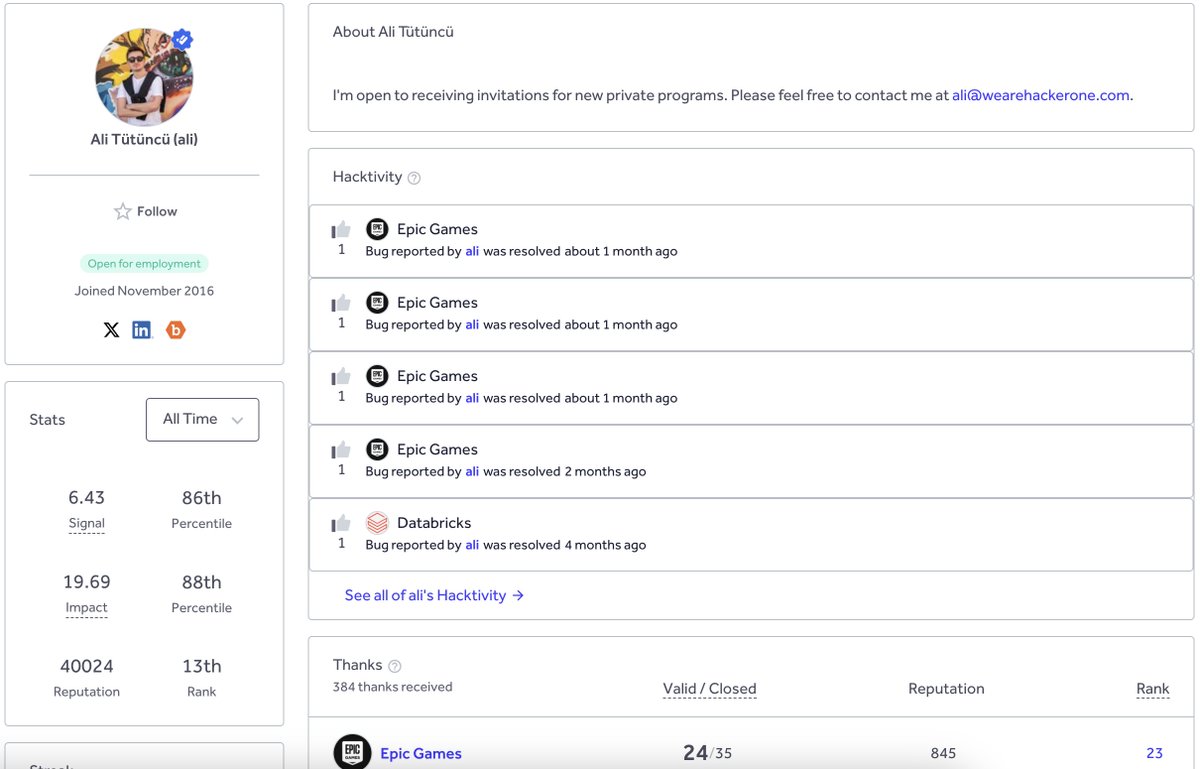1200x769 pixels.
Task: Open Ali Tütüncü's X (Twitter) profile icon
Action: tap(111, 330)
